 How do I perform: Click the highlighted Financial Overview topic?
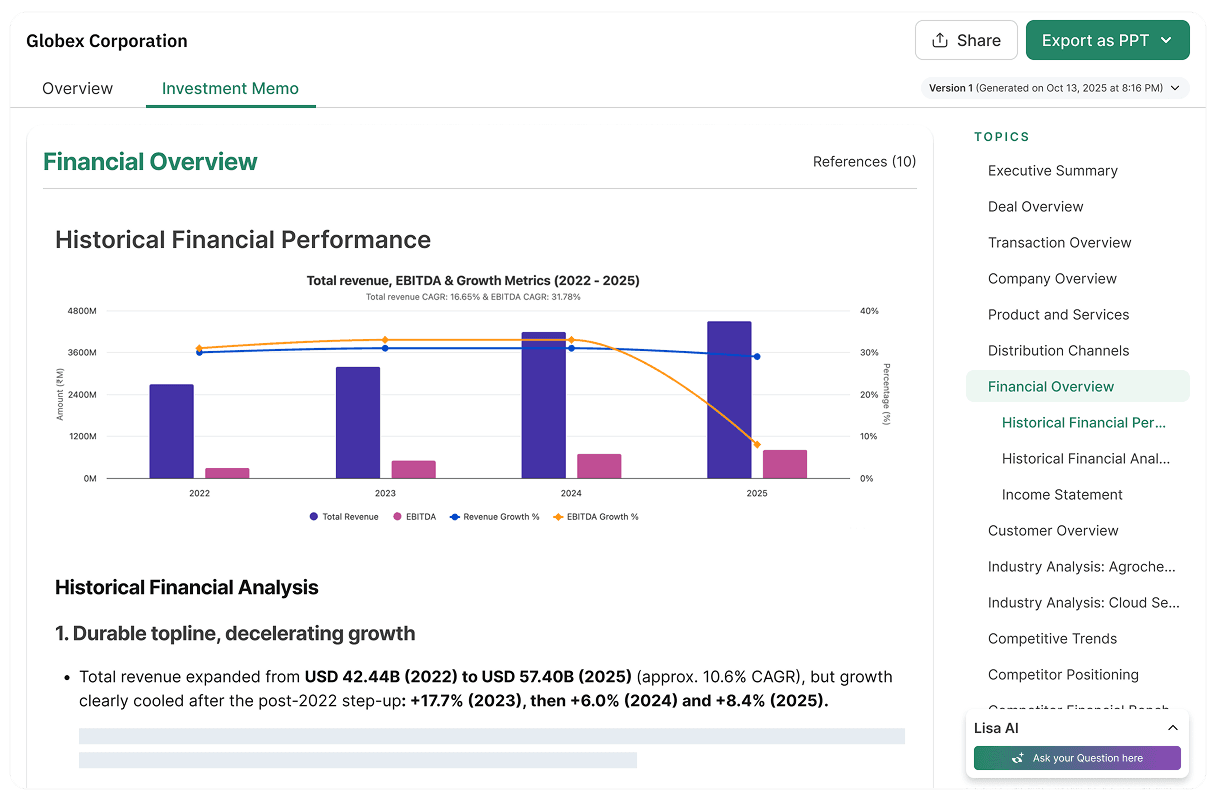pyautogui.click(x=1078, y=387)
